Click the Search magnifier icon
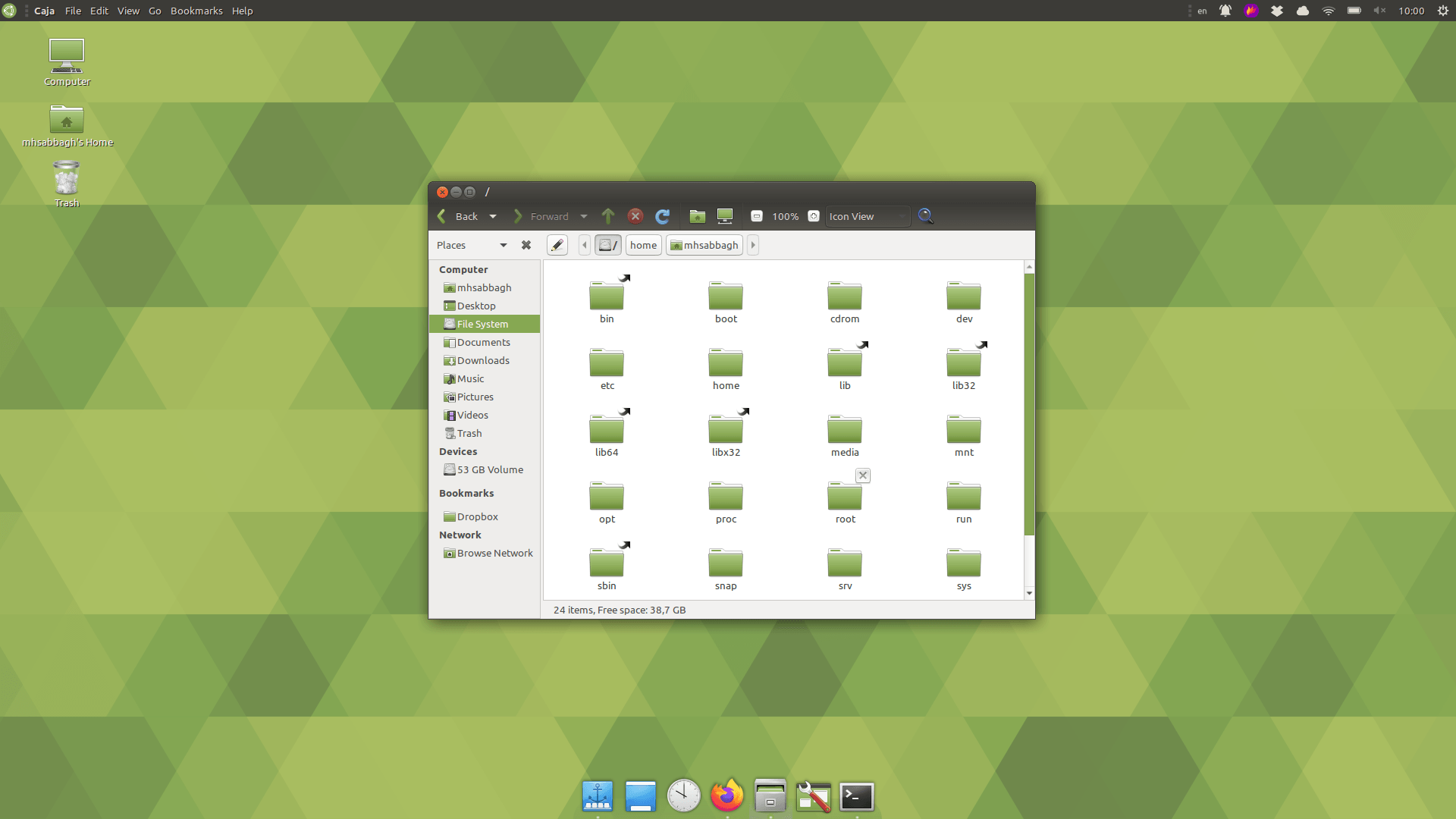Image resolution: width=1456 pixels, height=819 pixels. (925, 217)
